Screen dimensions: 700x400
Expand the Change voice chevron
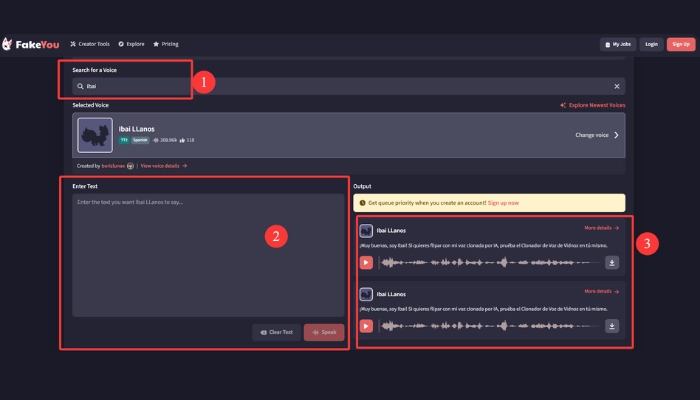coord(616,135)
